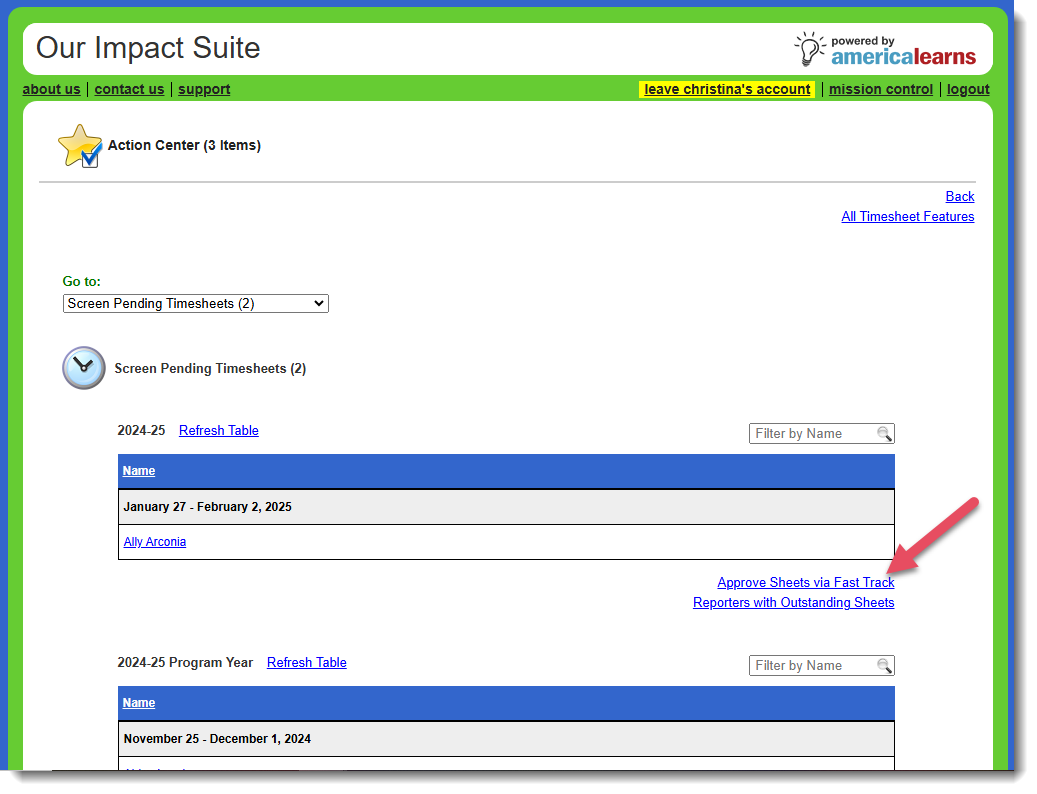Sort the Program Year table by Name
1037x794 pixels.
click(x=139, y=703)
